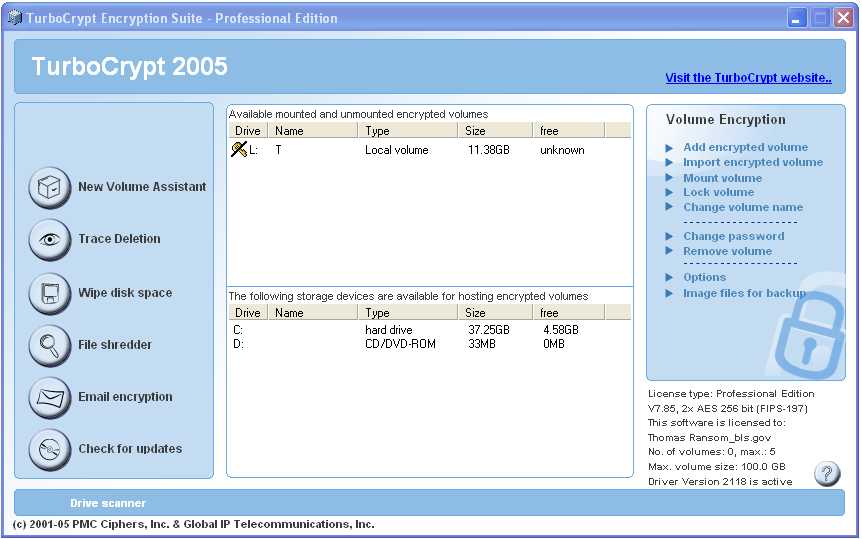Screen dimensions: 862x539
Task: Choose Remove volume
Action: coord(727,251)
